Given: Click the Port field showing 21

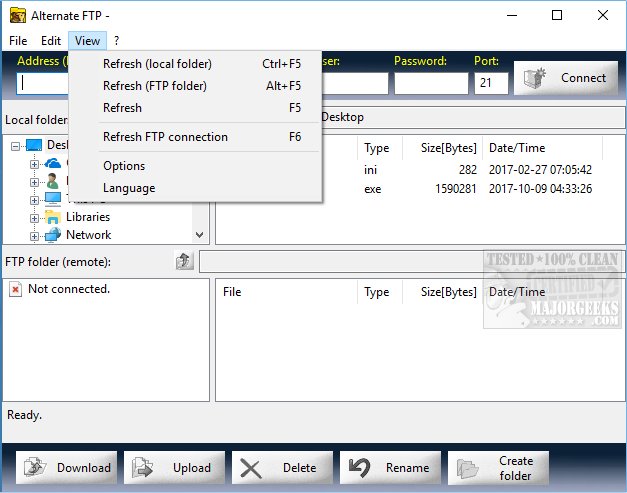Looking at the screenshot, I should 491,84.
